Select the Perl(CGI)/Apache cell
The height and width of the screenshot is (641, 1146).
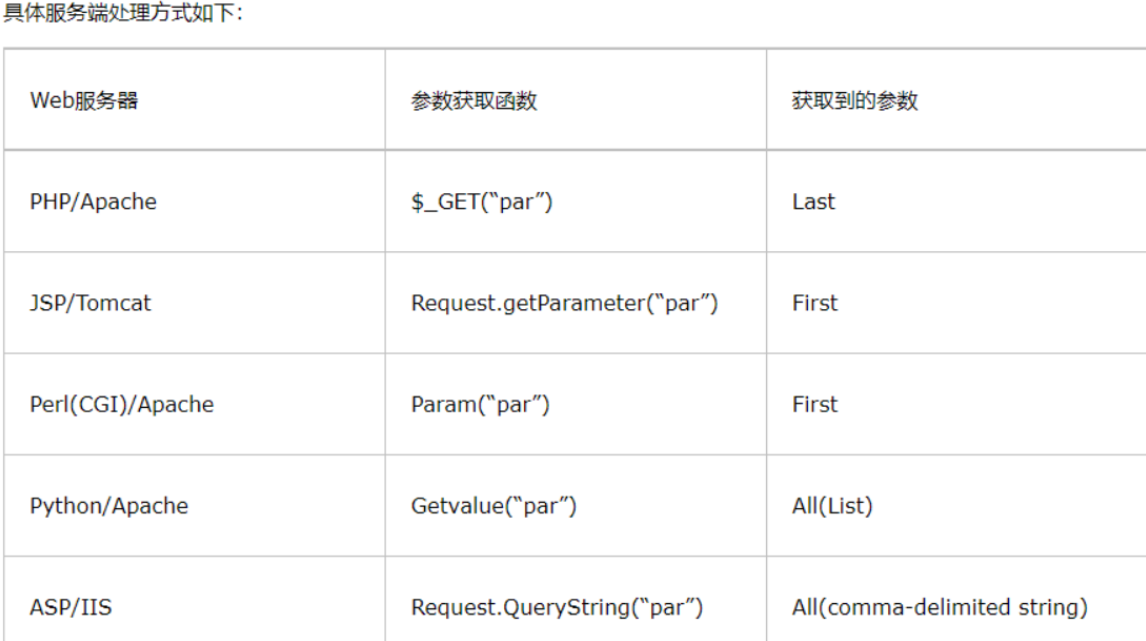(x=194, y=404)
